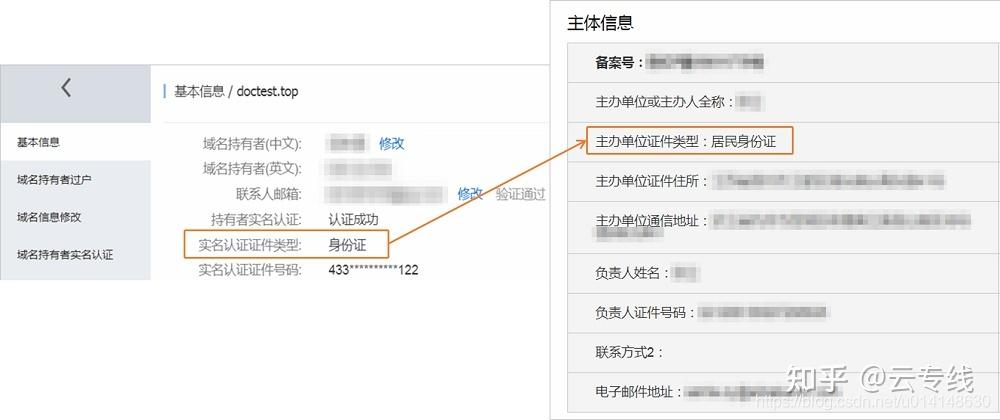The image size is (1000, 420).
Task: Click 身份证 value
Action: [x=348, y=245]
